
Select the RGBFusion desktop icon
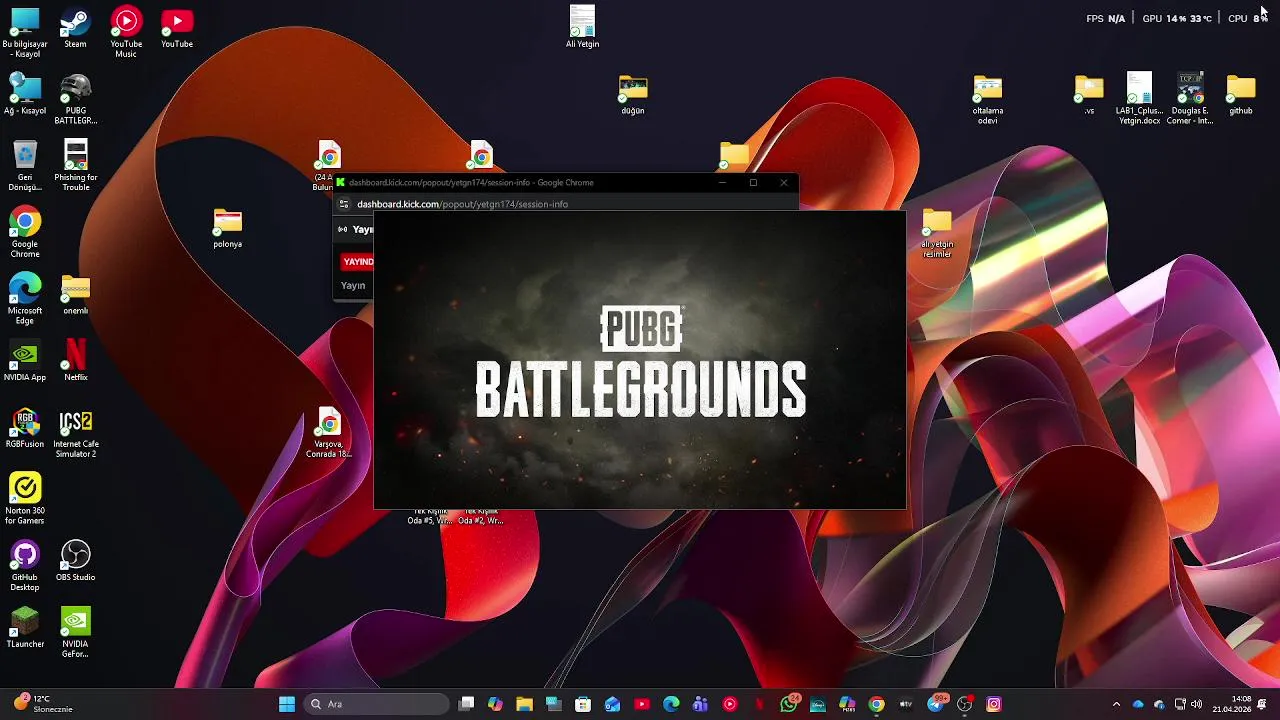[25, 428]
